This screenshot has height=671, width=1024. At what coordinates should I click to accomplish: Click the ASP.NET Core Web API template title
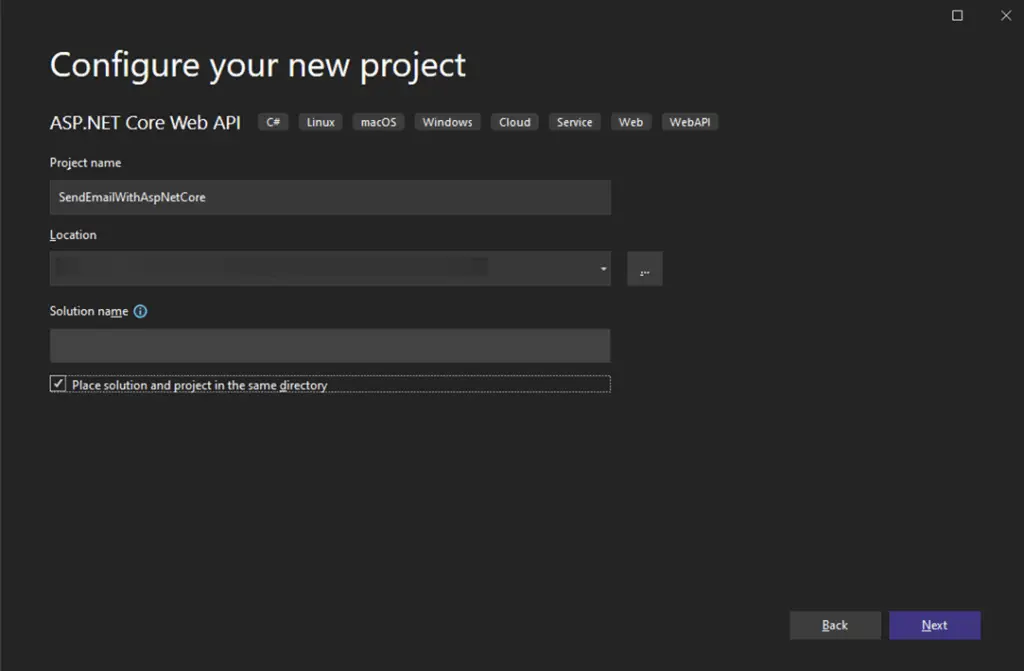coord(145,123)
